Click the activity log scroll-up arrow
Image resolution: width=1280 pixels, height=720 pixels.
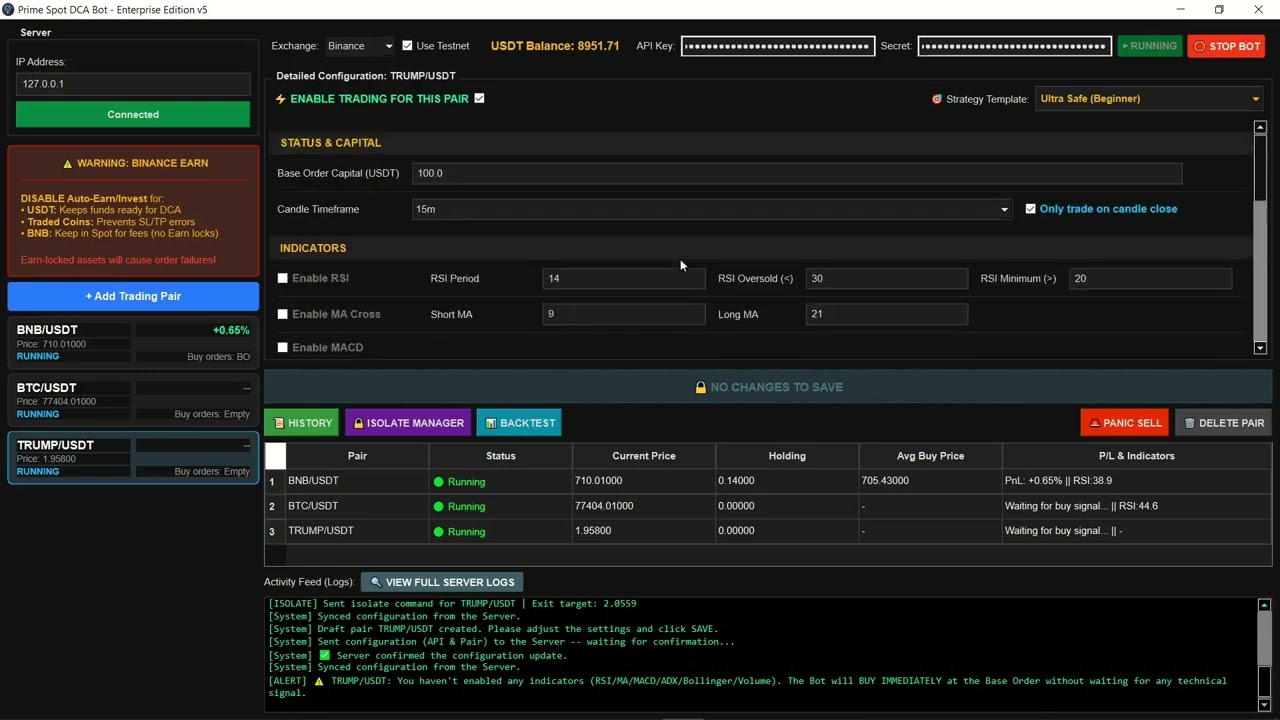coord(1264,605)
